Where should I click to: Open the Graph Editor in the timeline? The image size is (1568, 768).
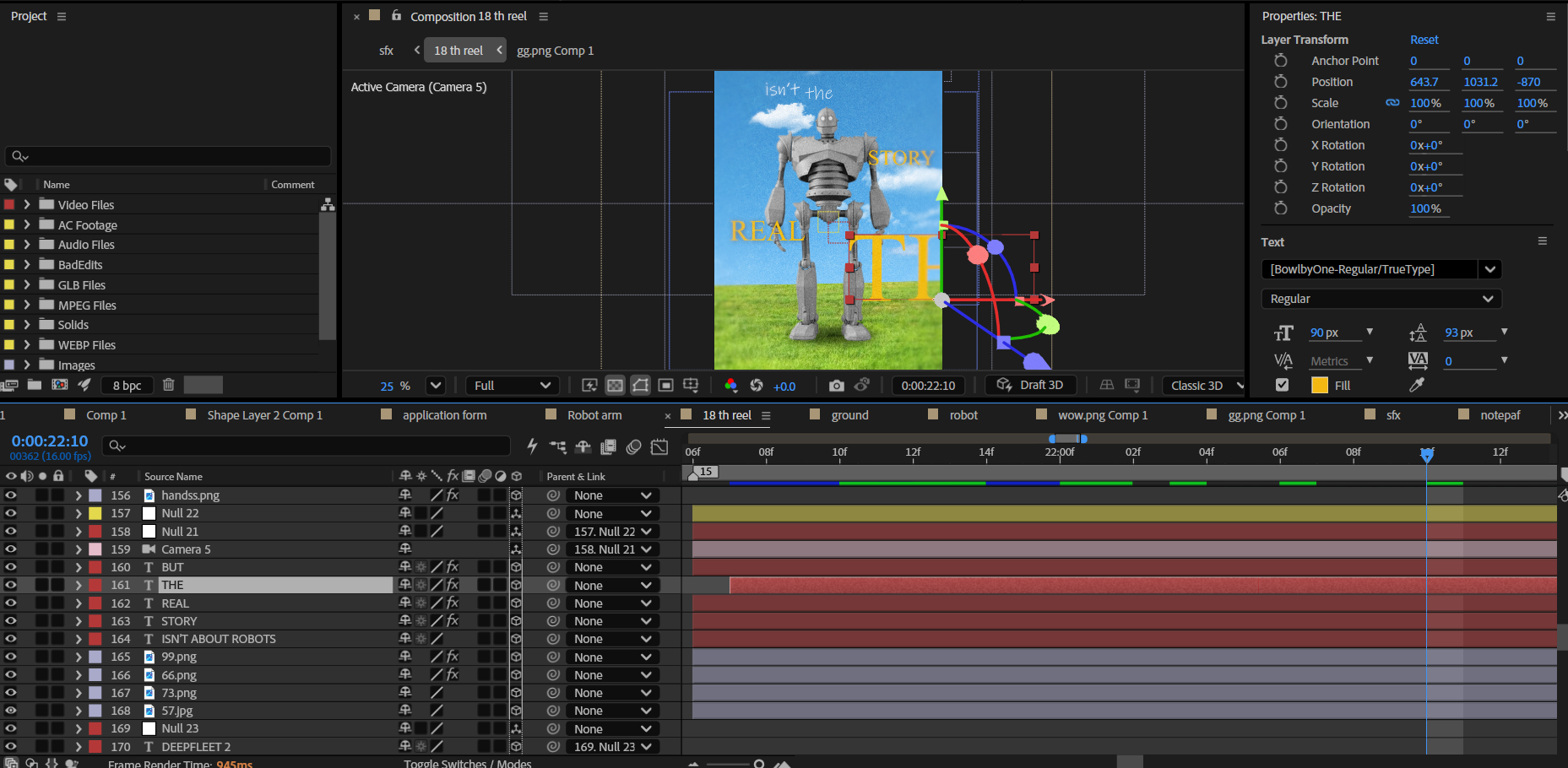(659, 446)
